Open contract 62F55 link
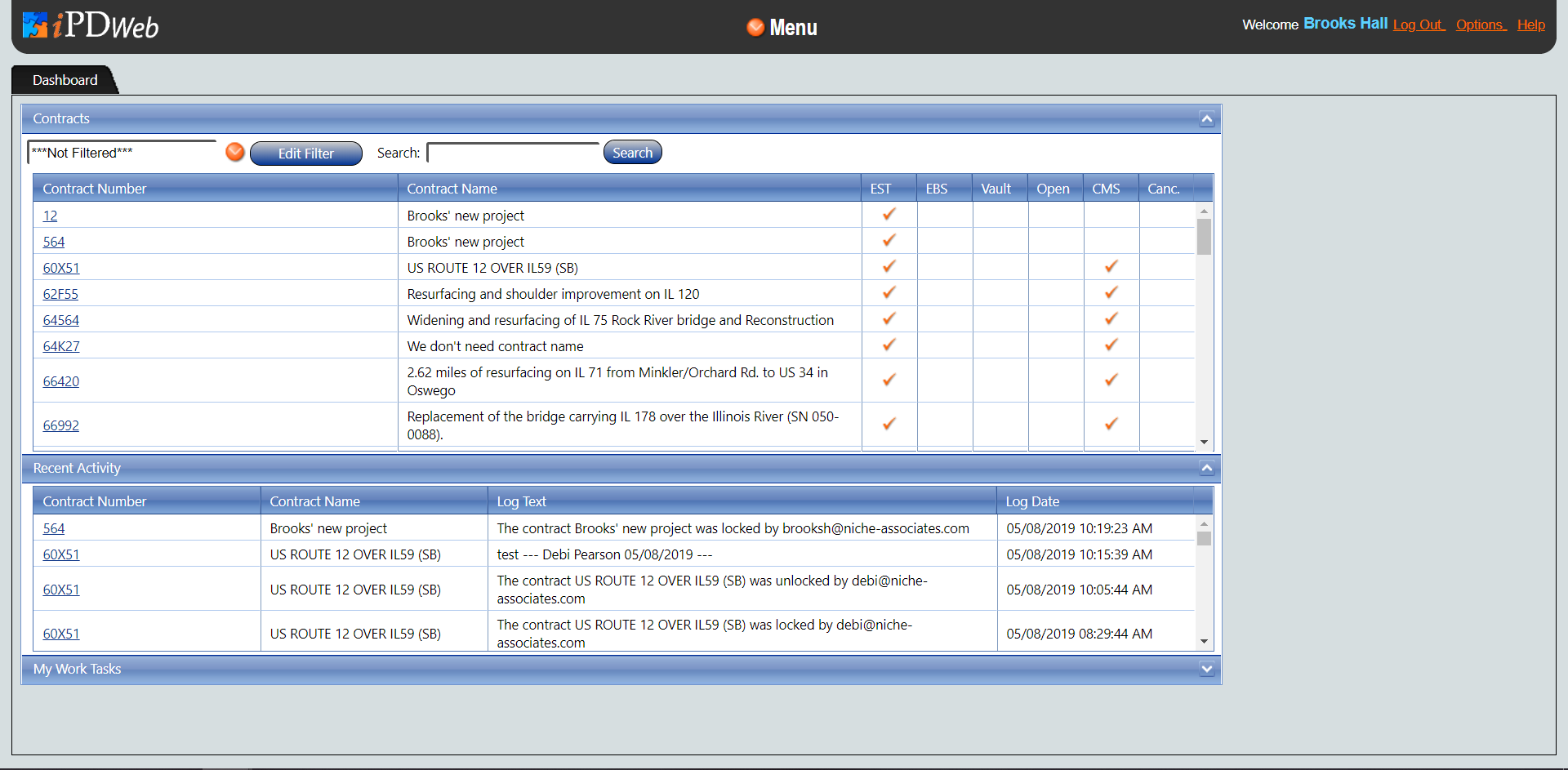 [x=60, y=294]
